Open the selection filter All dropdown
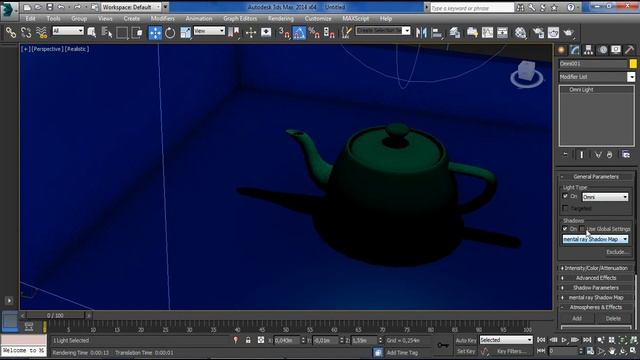The image size is (640, 360). coord(68,31)
